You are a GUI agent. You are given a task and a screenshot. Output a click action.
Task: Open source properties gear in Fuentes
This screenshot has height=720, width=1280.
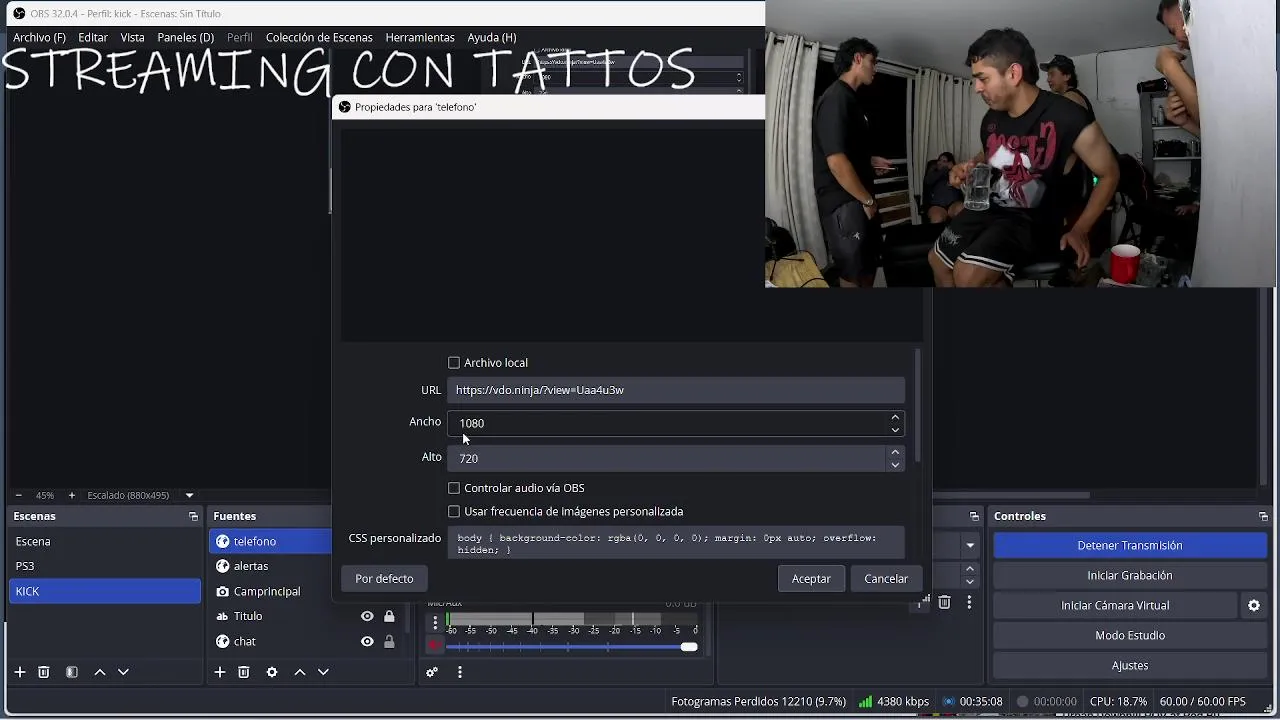point(272,672)
